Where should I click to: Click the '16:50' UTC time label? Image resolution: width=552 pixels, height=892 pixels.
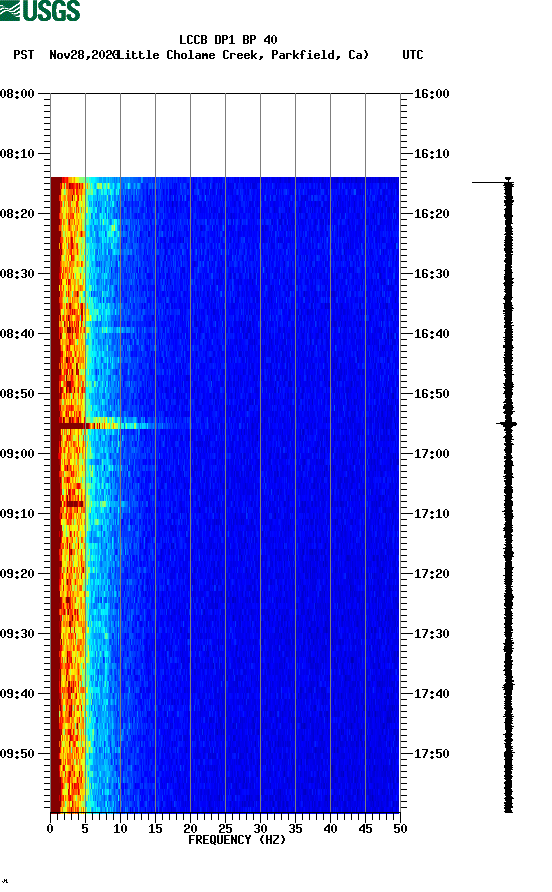[x=431, y=394]
